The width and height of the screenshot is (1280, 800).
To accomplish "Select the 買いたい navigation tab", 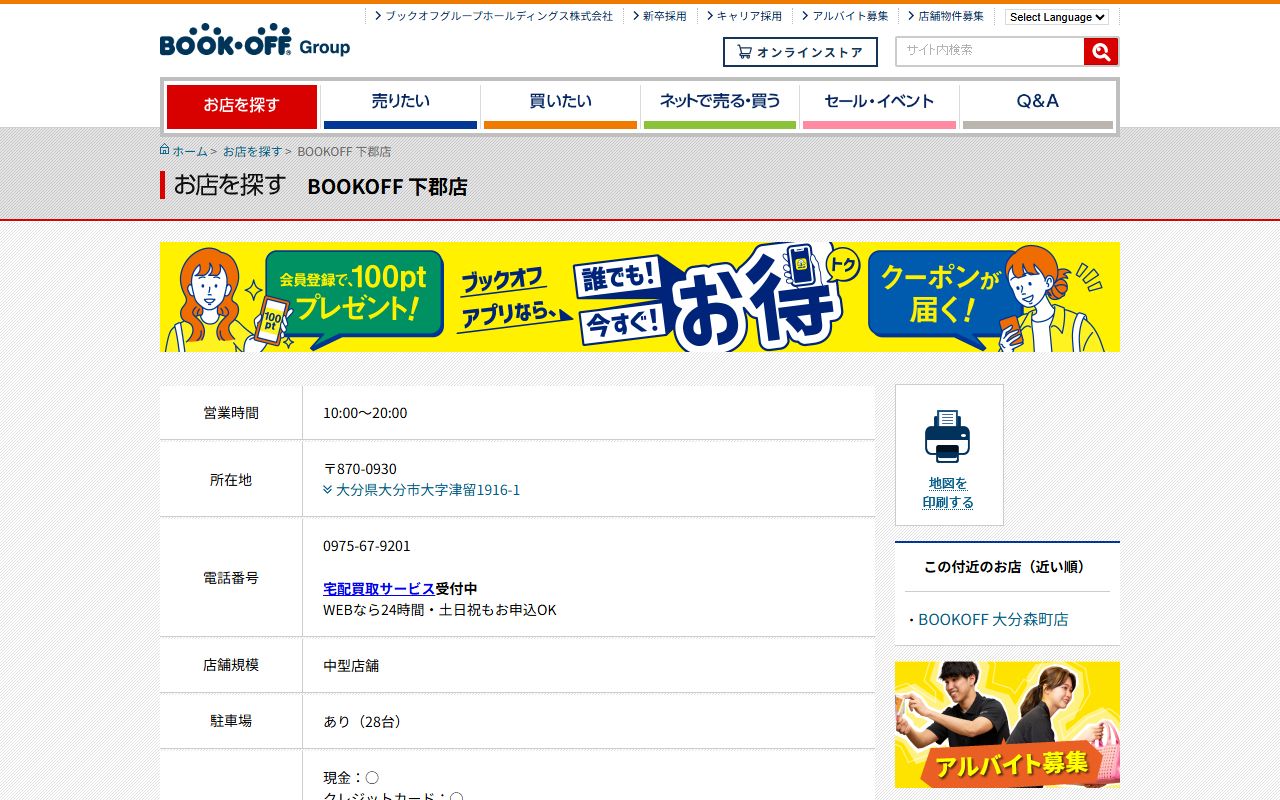I will pyautogui.click(x=560, y=106).
